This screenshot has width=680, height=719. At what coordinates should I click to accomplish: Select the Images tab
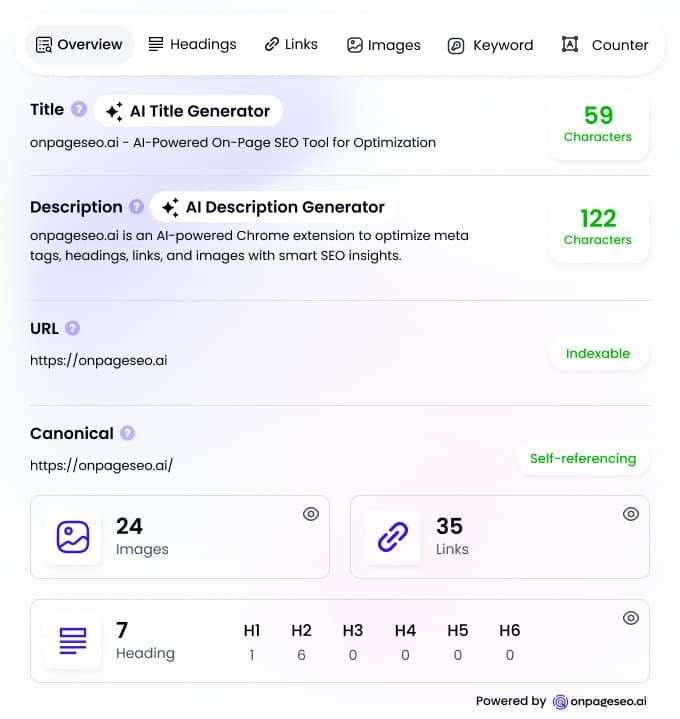384,45
